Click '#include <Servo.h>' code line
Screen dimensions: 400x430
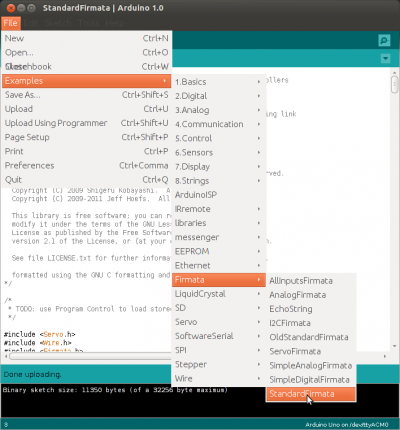(40, 334)
